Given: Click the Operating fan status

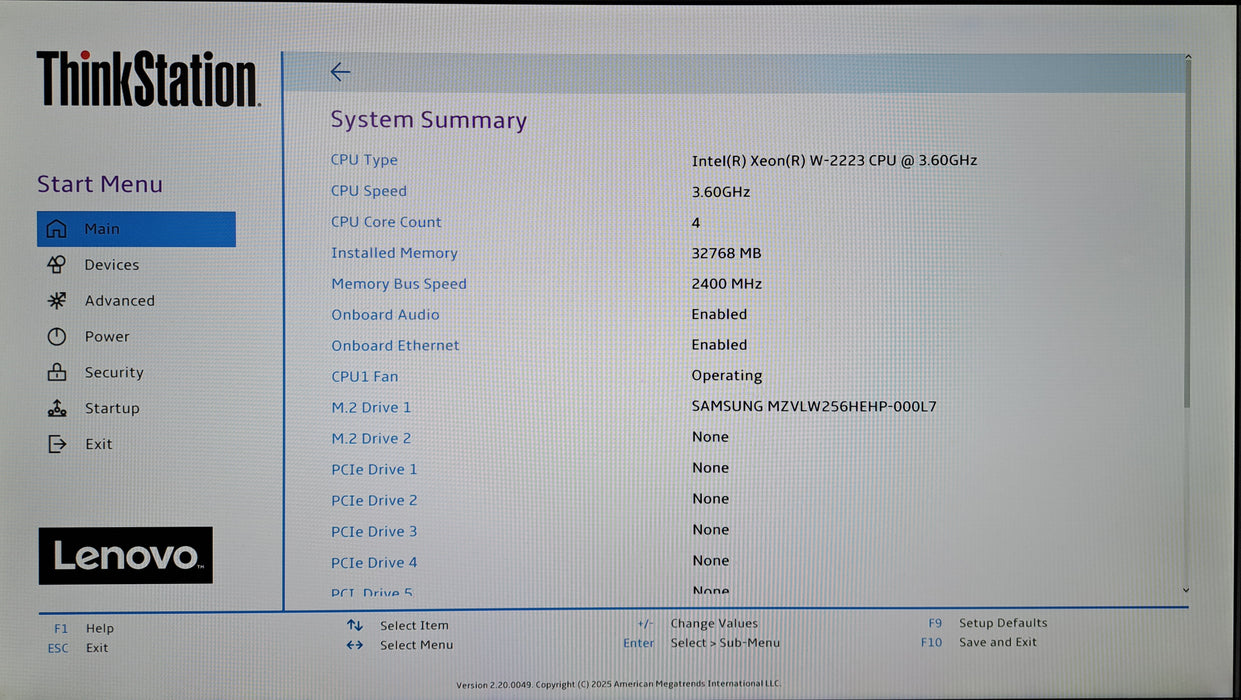Looking at the screenshot, I should tap(727, 376).
